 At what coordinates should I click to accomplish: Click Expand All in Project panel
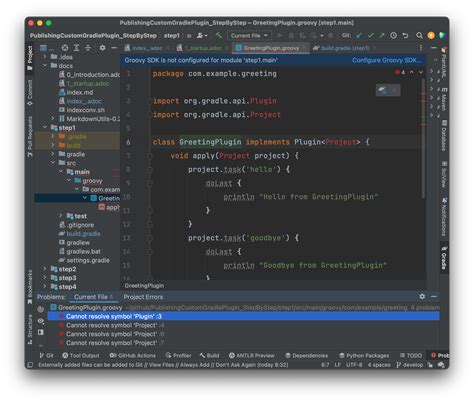tap(76, 48)
